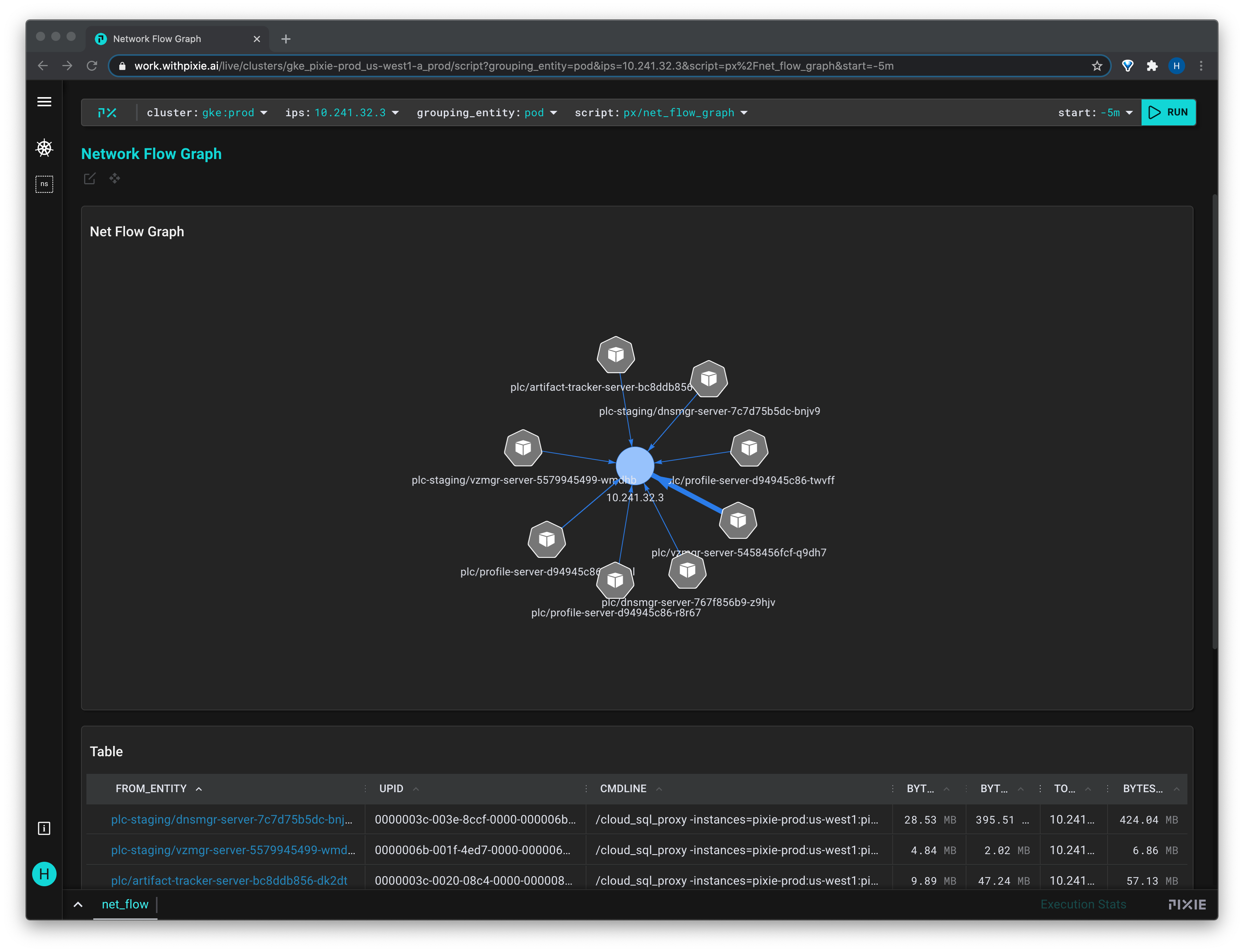This screenshot has width=1244, height=952.
Task: Open the user profile avatar H
Action: pos(44,874)
